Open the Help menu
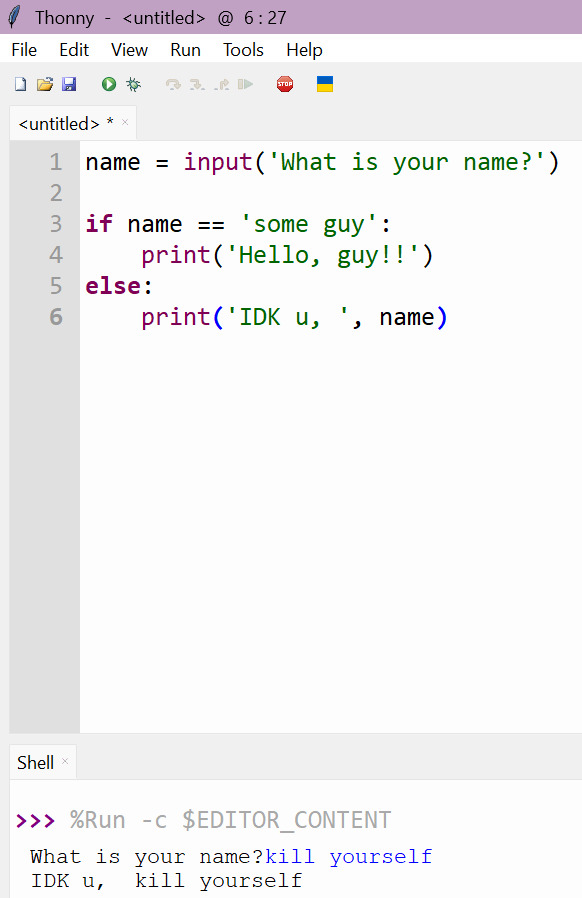 tap(304, 50)
